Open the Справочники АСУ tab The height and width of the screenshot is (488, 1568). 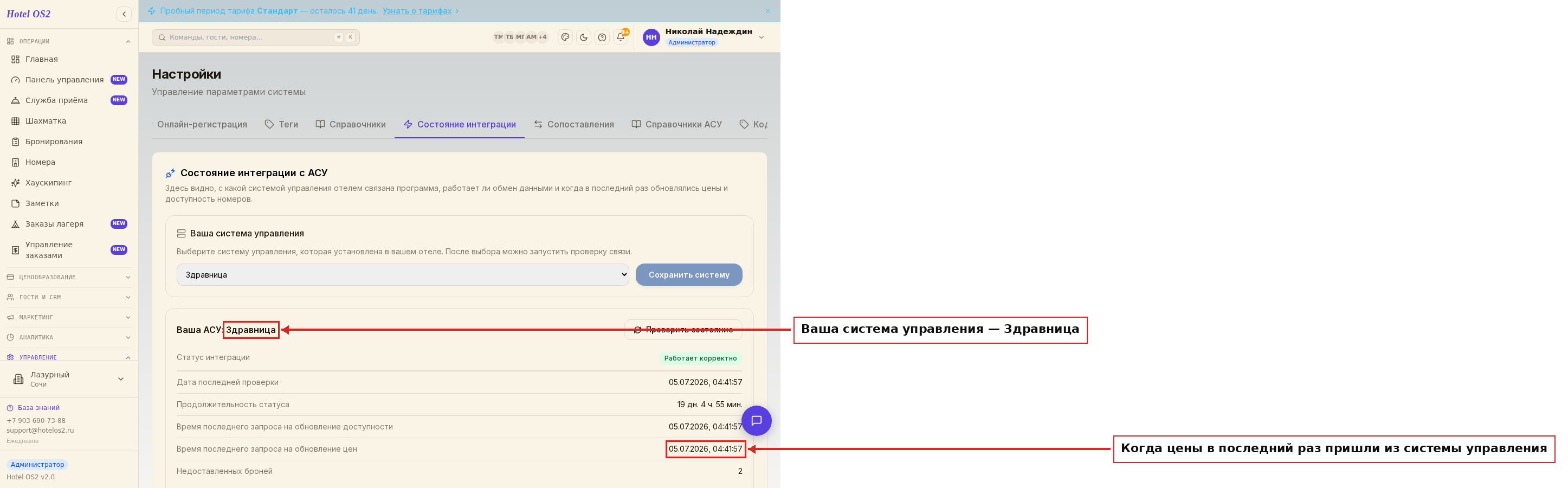click(677, 124)
